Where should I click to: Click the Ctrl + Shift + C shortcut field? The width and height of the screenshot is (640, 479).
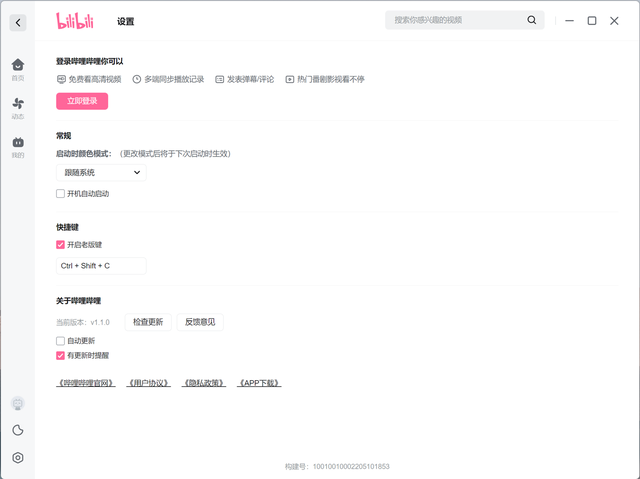(x=101, y=266)
